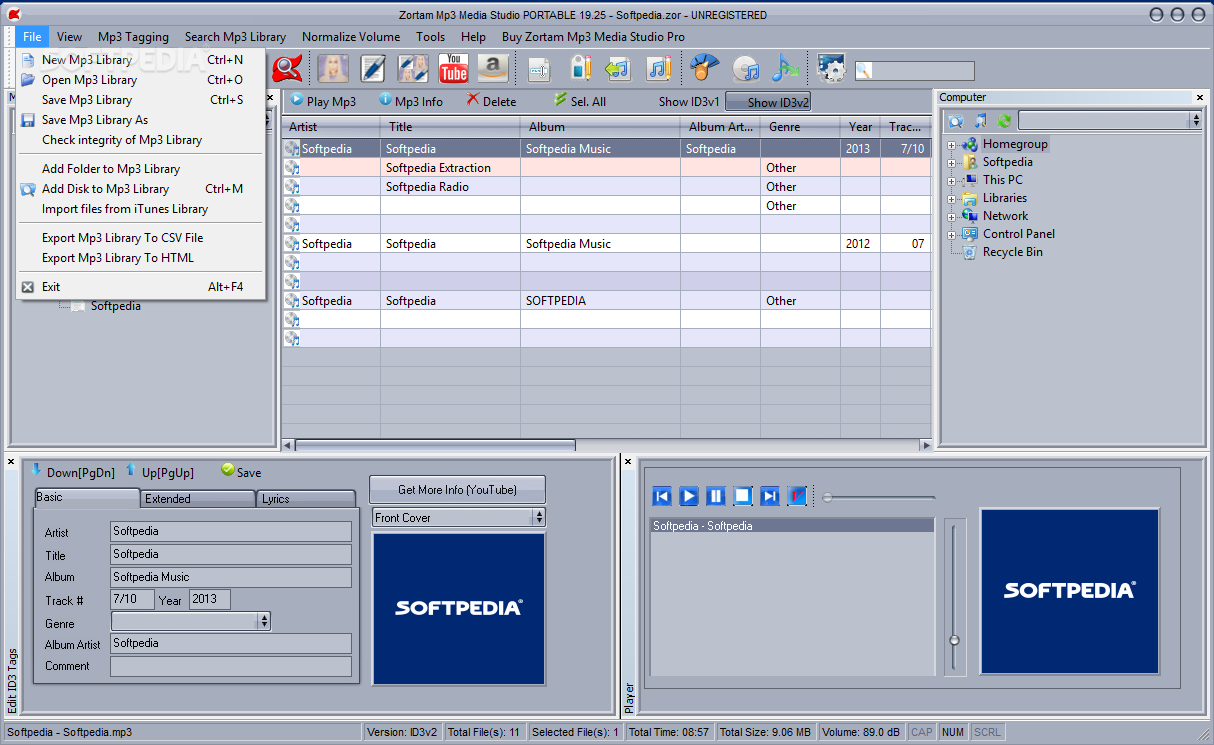Screen dimensions: 1214x745
Task: Click the red magnifier search toolbar icon
Action: click(288, 68)
